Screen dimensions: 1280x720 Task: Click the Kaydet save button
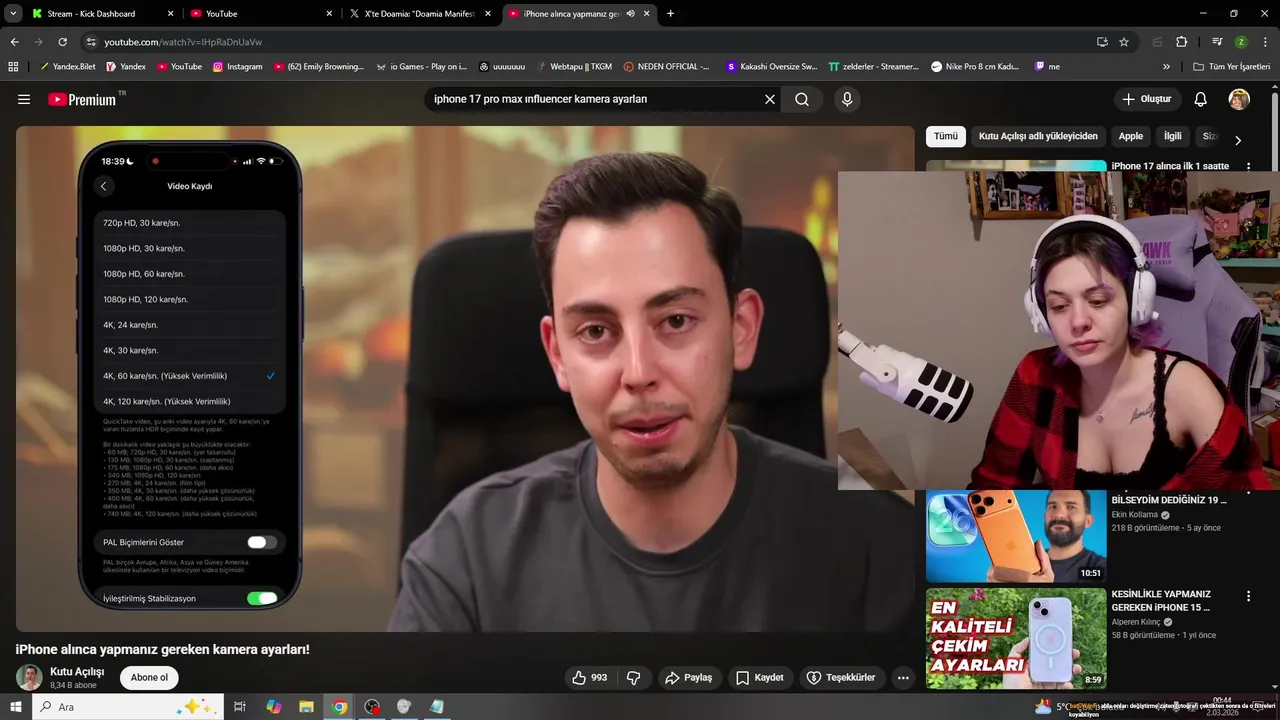pos(760,677)
